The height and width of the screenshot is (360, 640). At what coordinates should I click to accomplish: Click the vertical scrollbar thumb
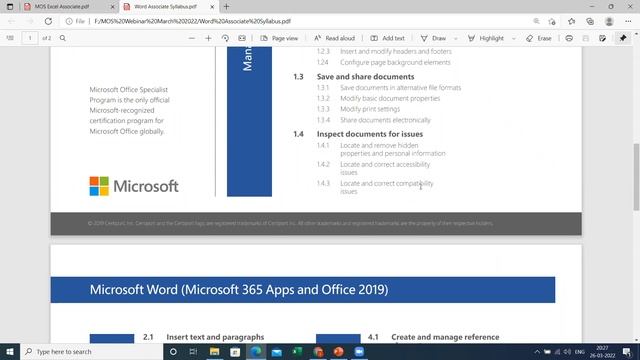point(636,177)
